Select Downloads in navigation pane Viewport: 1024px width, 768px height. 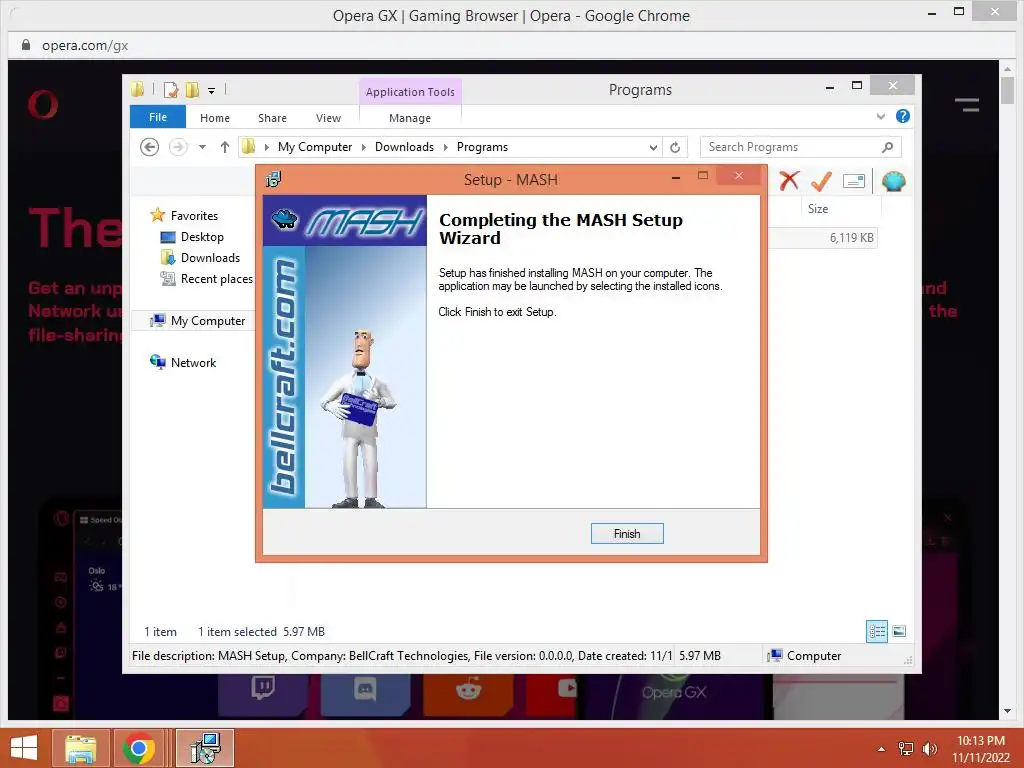pos(210,257)
